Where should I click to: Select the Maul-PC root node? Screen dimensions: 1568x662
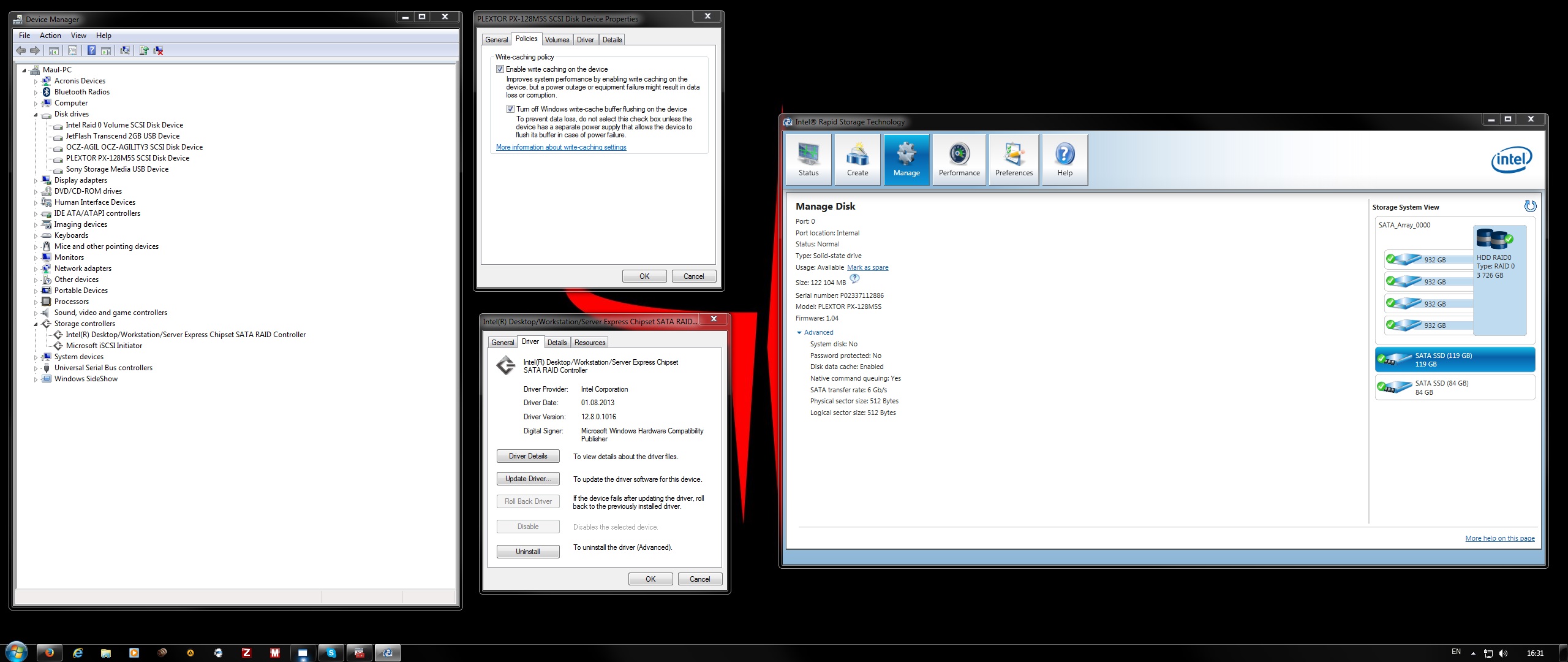click(57, 70)
